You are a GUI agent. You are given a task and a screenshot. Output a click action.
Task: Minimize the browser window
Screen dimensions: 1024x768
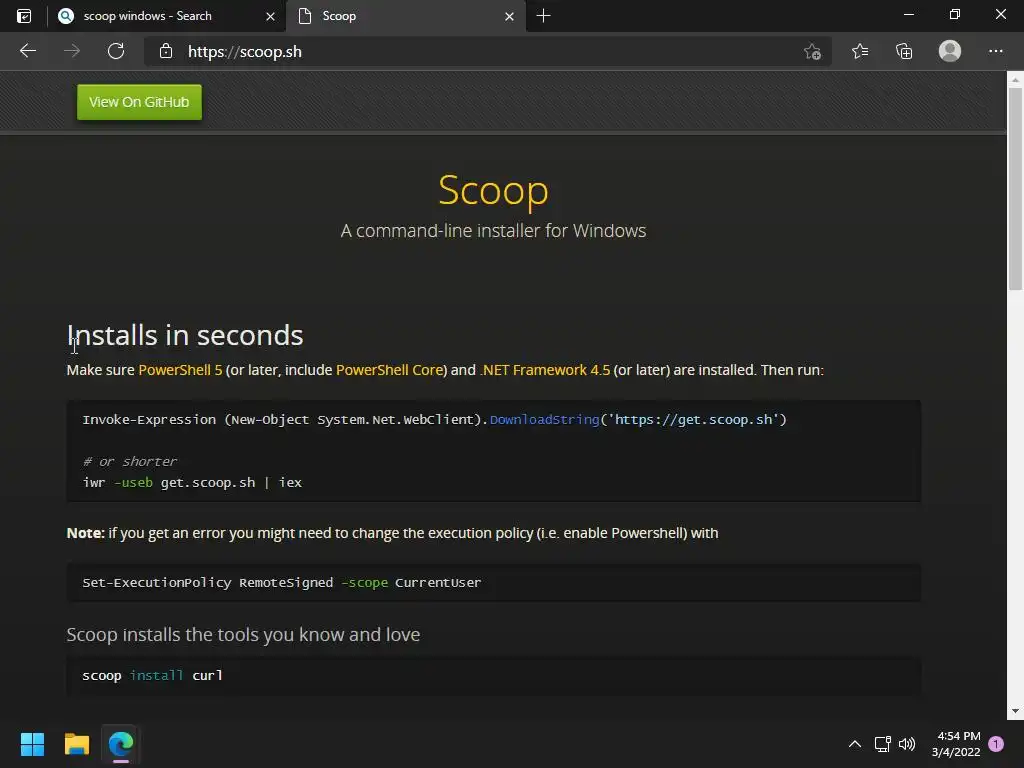point(908,14)
